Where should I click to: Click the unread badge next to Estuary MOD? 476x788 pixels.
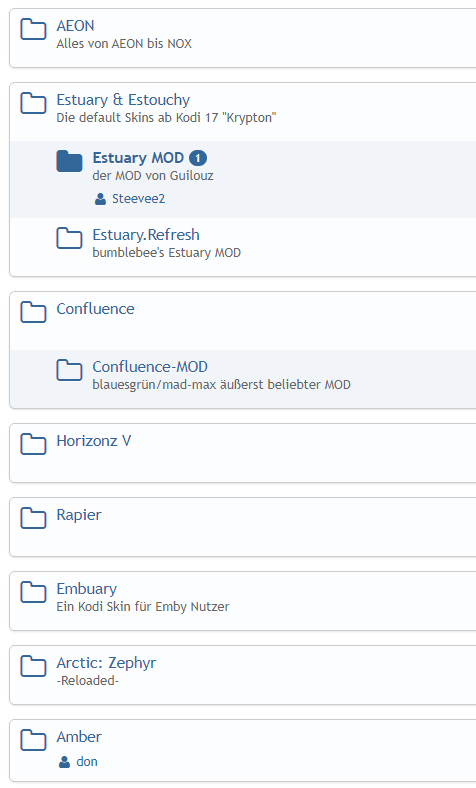coord(198,158)
